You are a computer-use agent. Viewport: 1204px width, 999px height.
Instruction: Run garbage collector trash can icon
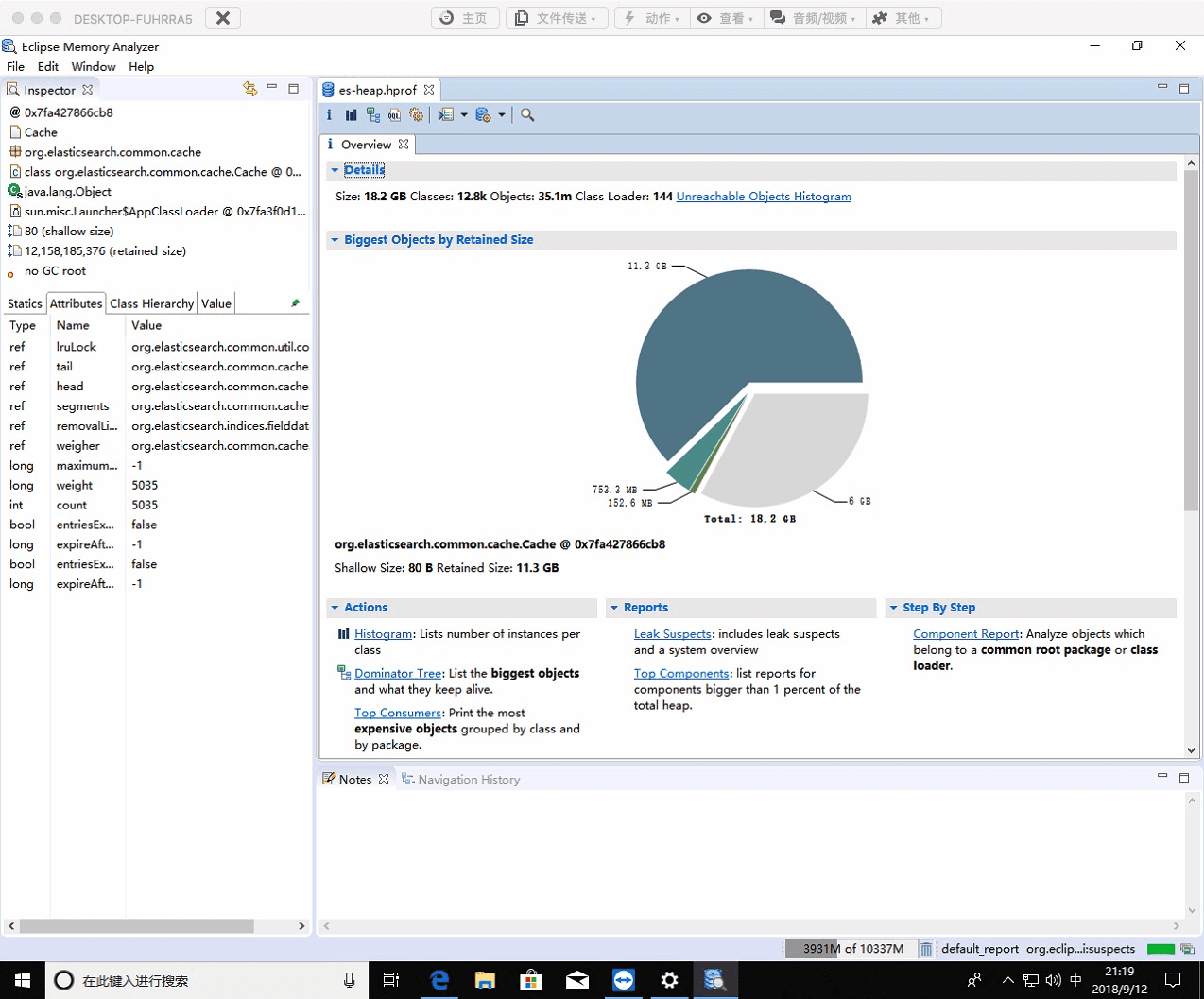coord(926,949)
